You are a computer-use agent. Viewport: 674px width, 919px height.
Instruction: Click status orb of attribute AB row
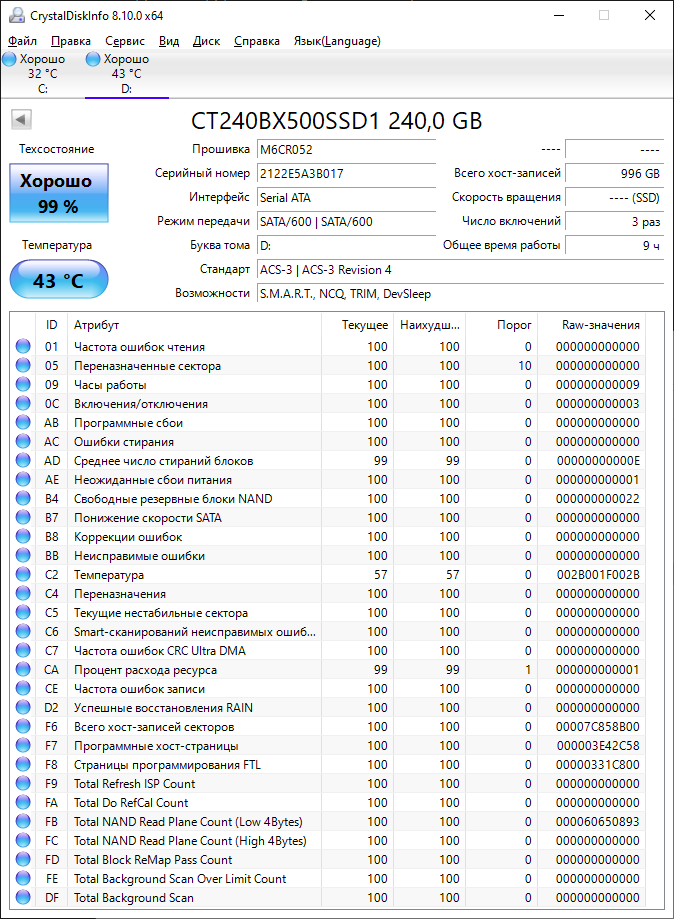click(23, 423)
